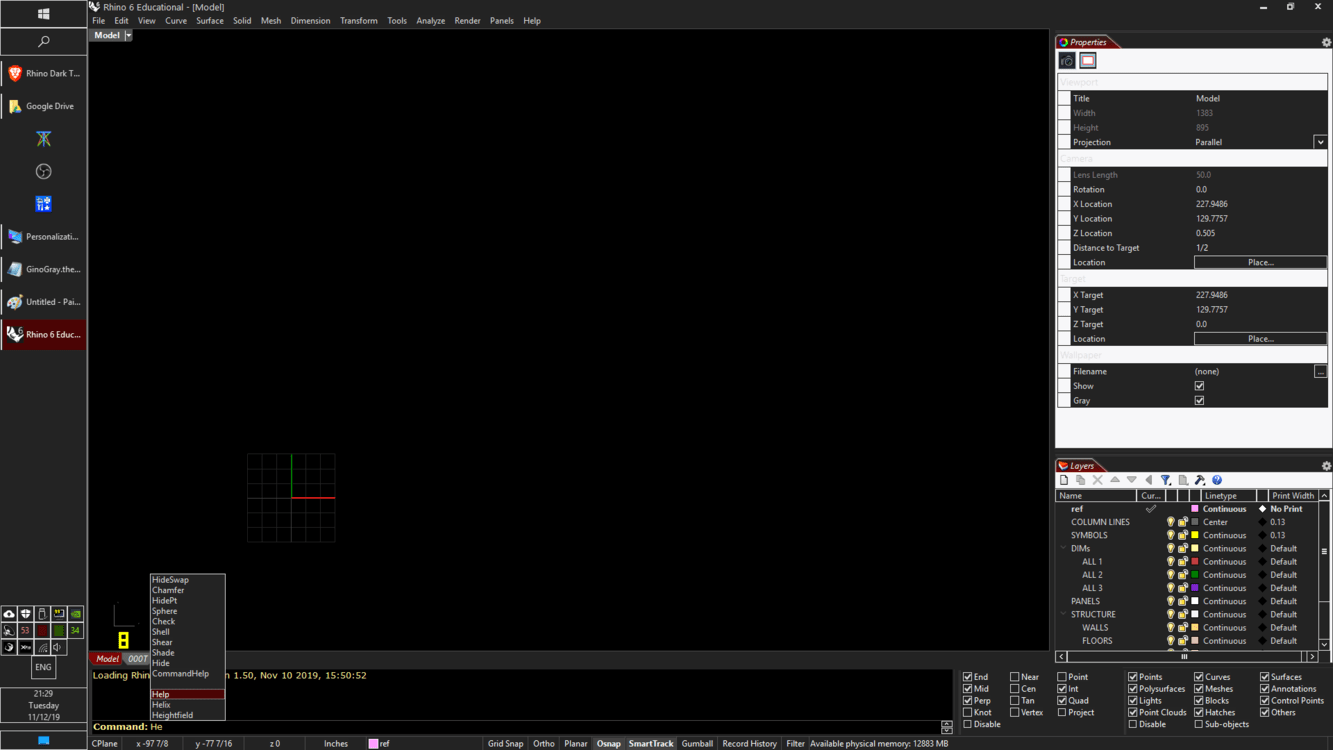Toggle visibility bulb of WALLS layer
Screen dimensions: 1333x750
(1170, 628)
